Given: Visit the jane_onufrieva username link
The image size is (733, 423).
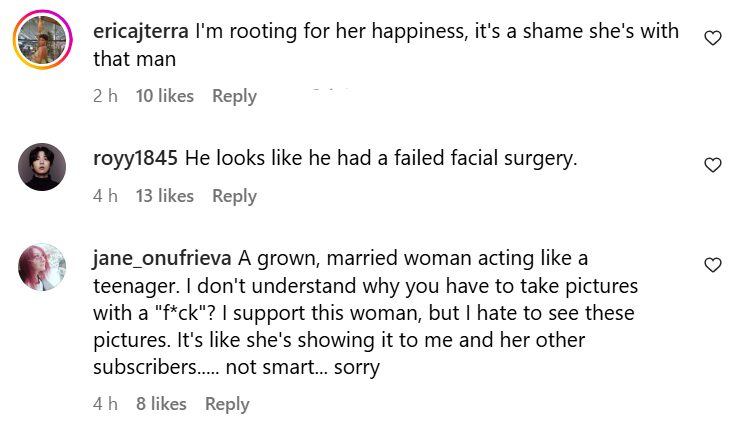Looking at the screenshot, I should pyautogui.click(x=163, y=259).
